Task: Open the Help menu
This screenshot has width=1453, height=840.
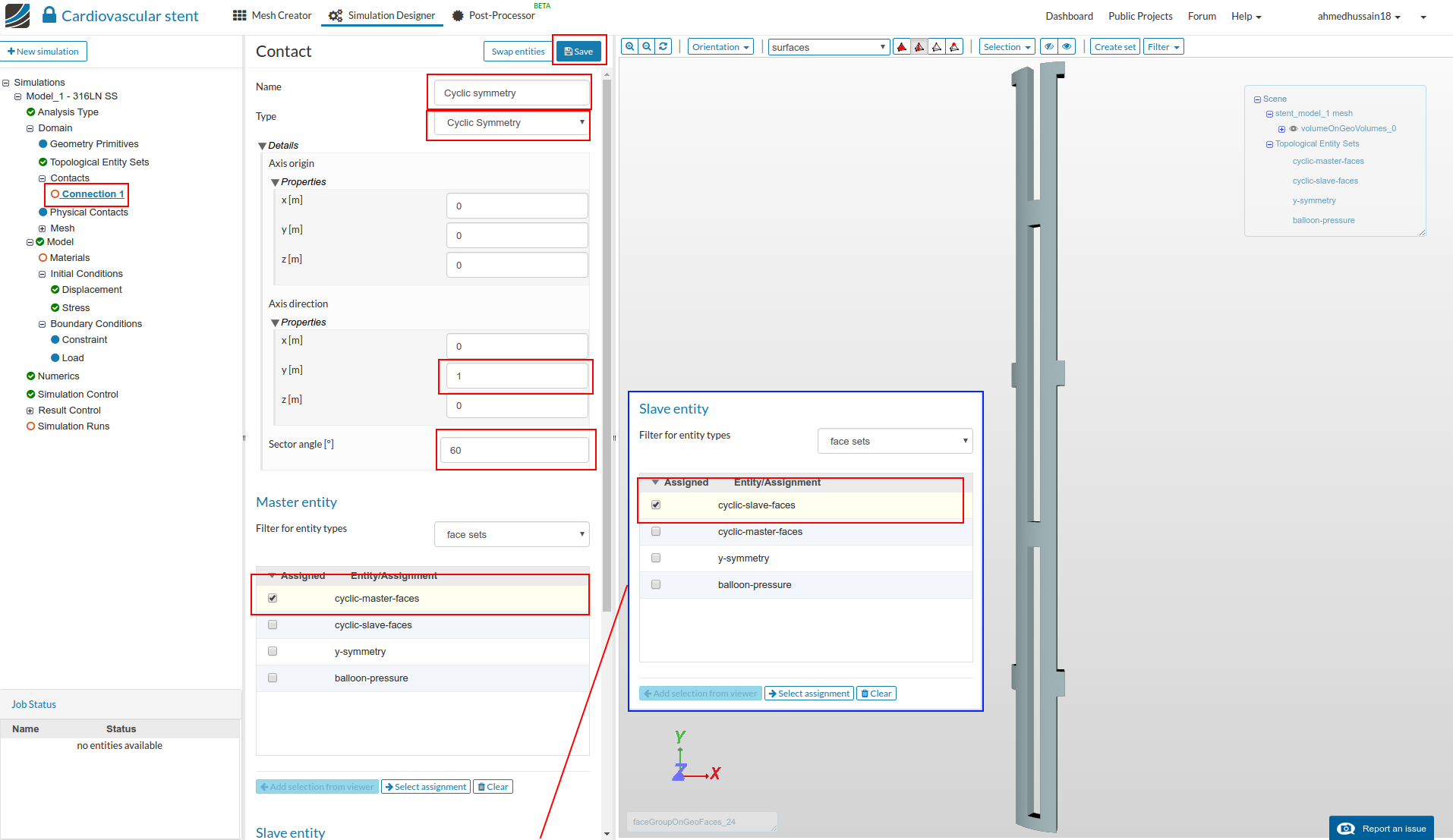Action: (x=1246, y=16)
